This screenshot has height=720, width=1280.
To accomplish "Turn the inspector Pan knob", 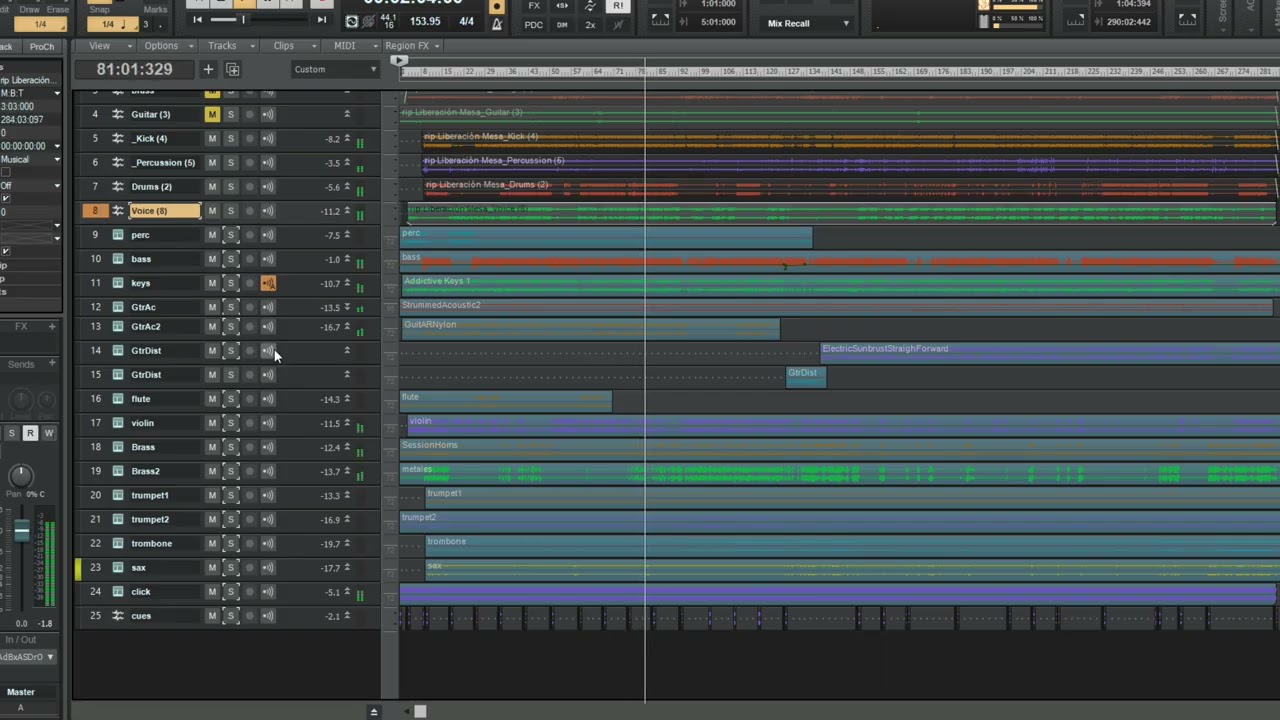I will pyautogui.click(x=20, y=476).
